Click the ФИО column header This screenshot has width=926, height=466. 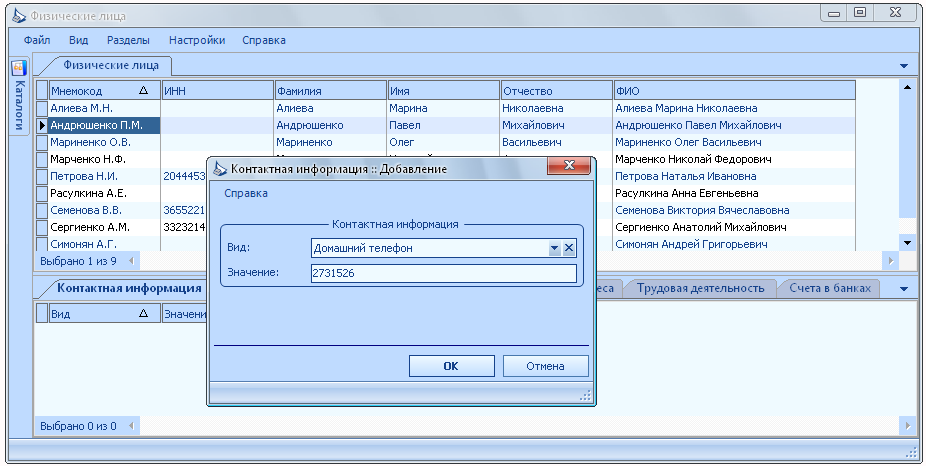(735, 90)
